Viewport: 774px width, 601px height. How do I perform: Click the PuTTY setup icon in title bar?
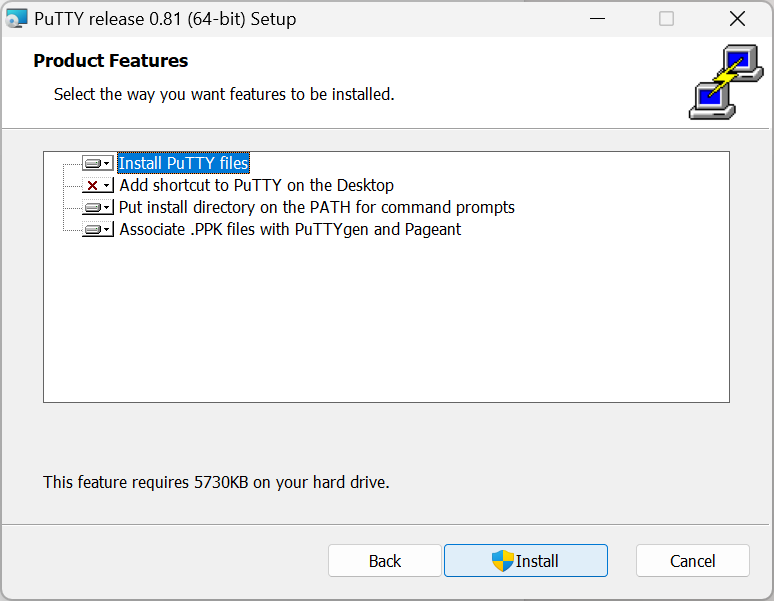(x=17, y=18)
